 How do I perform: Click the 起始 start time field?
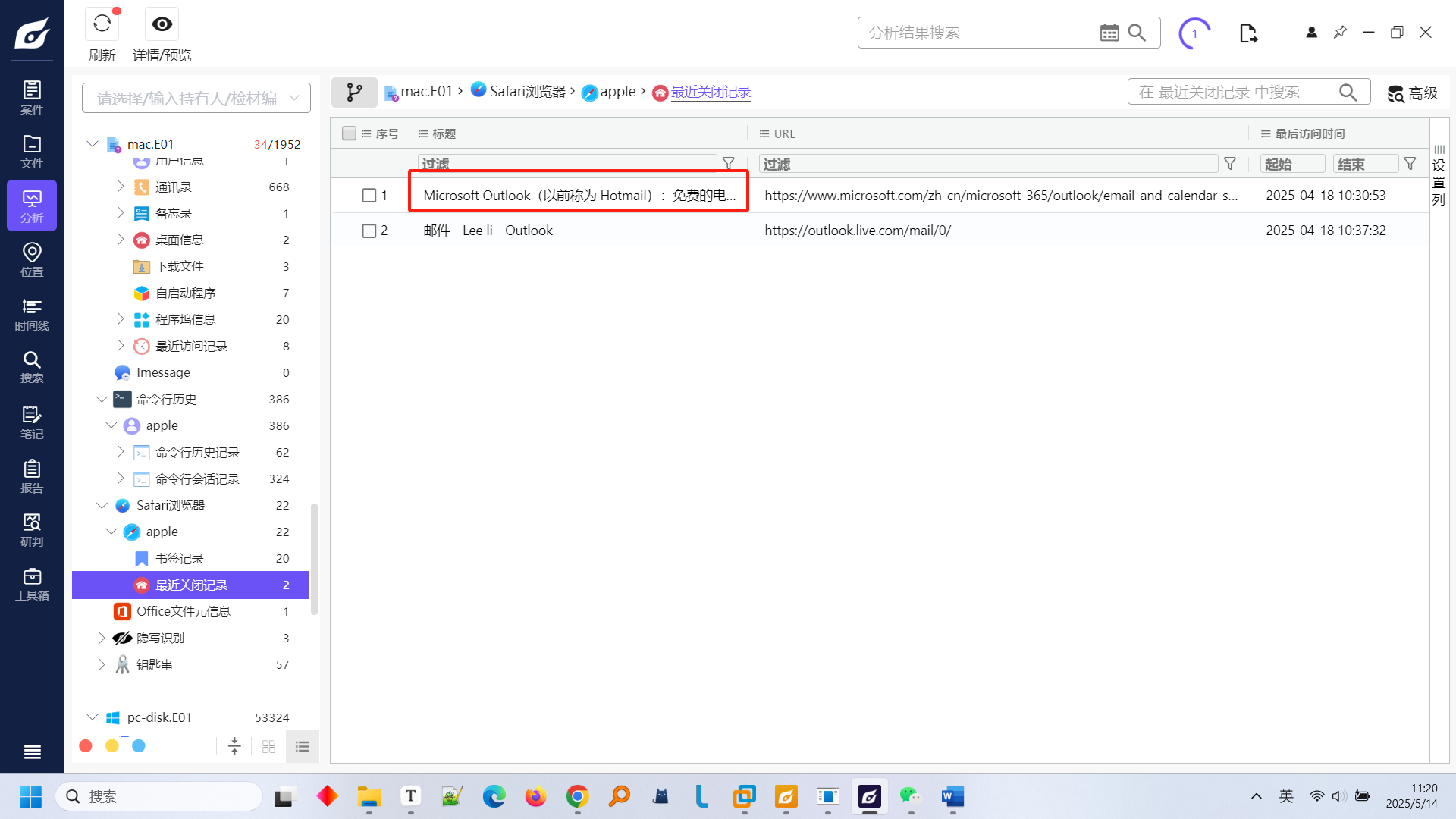pos(1293,163)
